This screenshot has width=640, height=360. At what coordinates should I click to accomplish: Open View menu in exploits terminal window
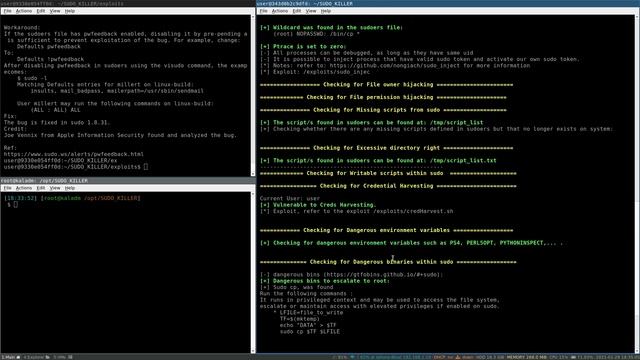coord(55,11)
